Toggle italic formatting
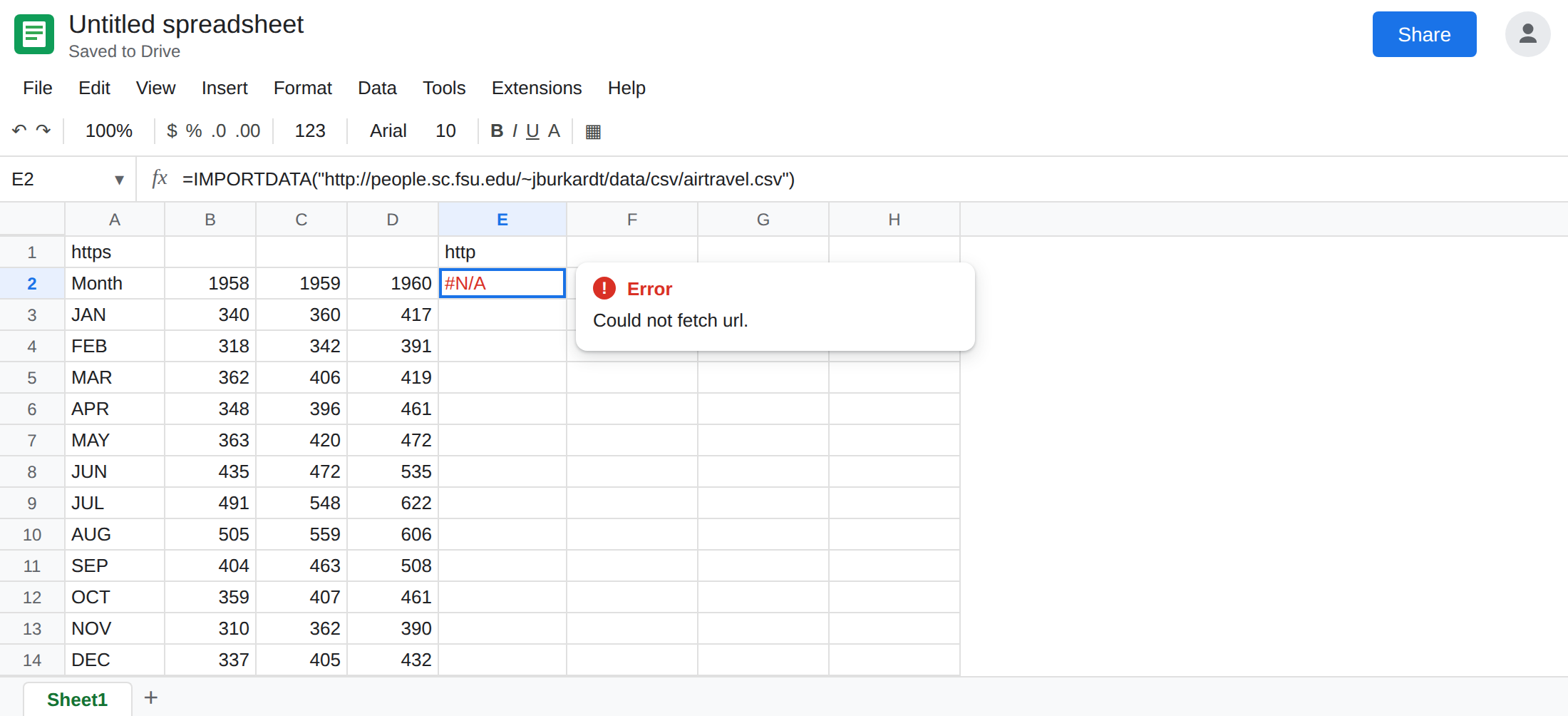The image size is (1568, 716). coord(515,131)
